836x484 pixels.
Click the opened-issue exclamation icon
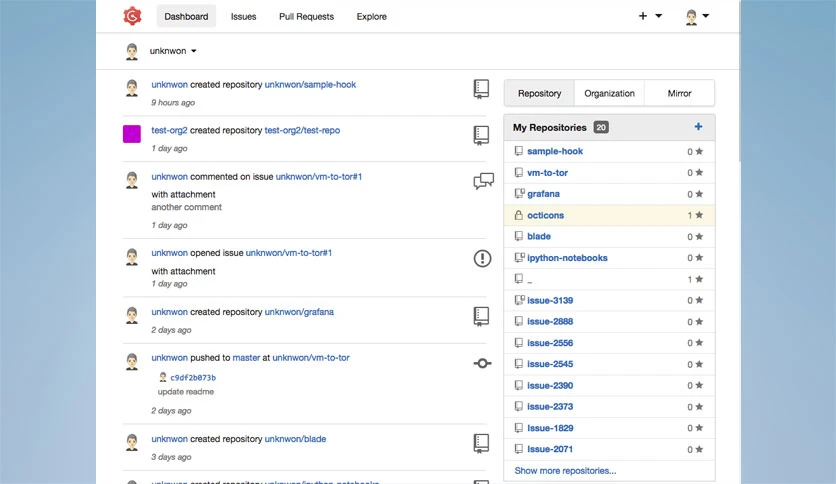pos(483,259)
